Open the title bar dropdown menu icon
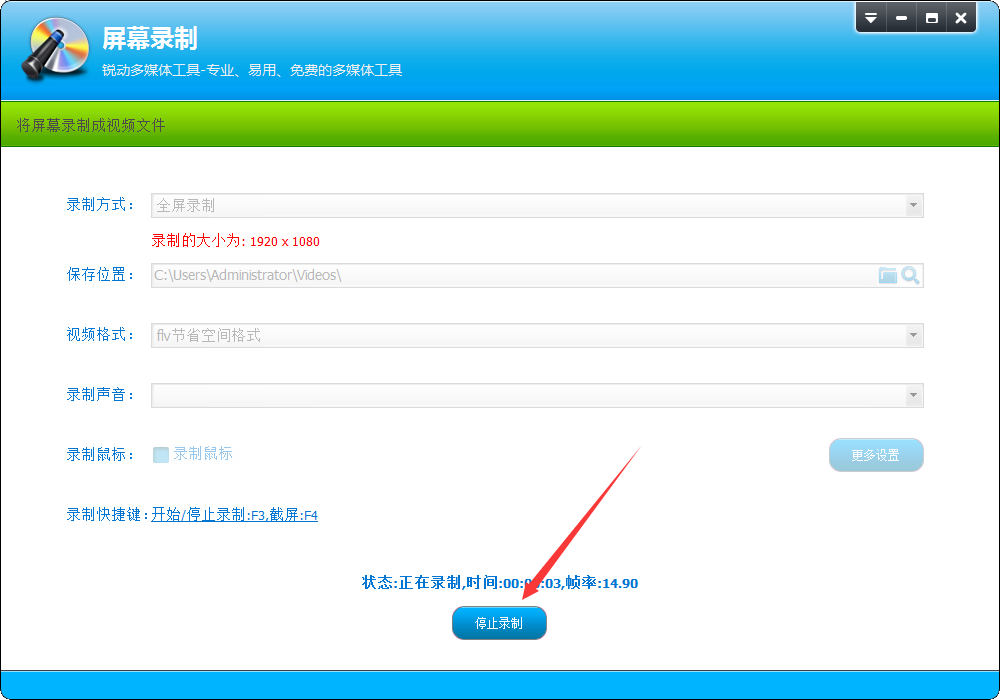Viewport: 1000px width, 700px height. point(871,18)
